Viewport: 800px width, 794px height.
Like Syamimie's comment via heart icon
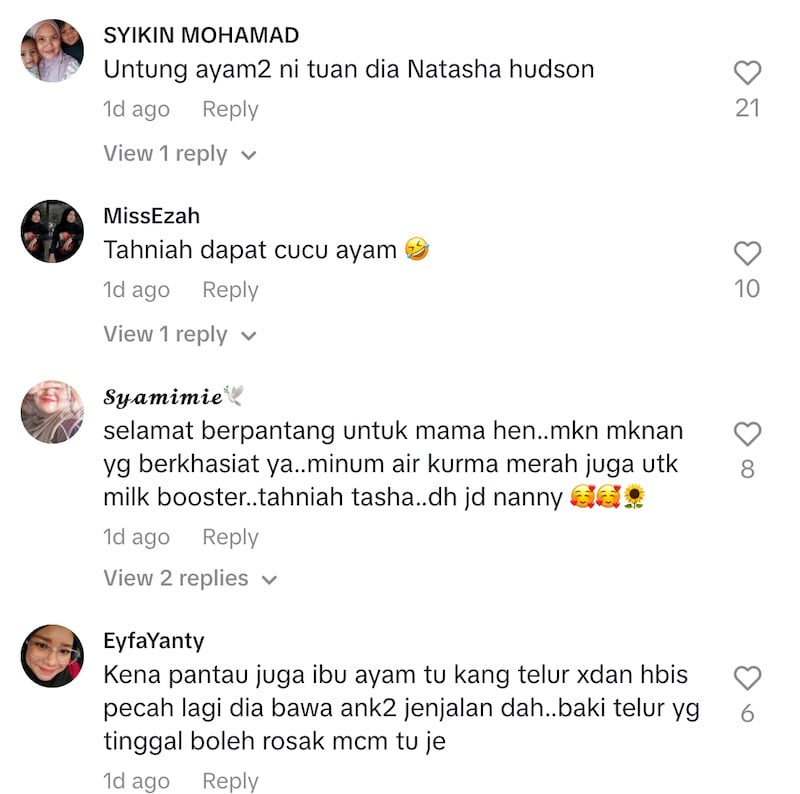[747, 434]
